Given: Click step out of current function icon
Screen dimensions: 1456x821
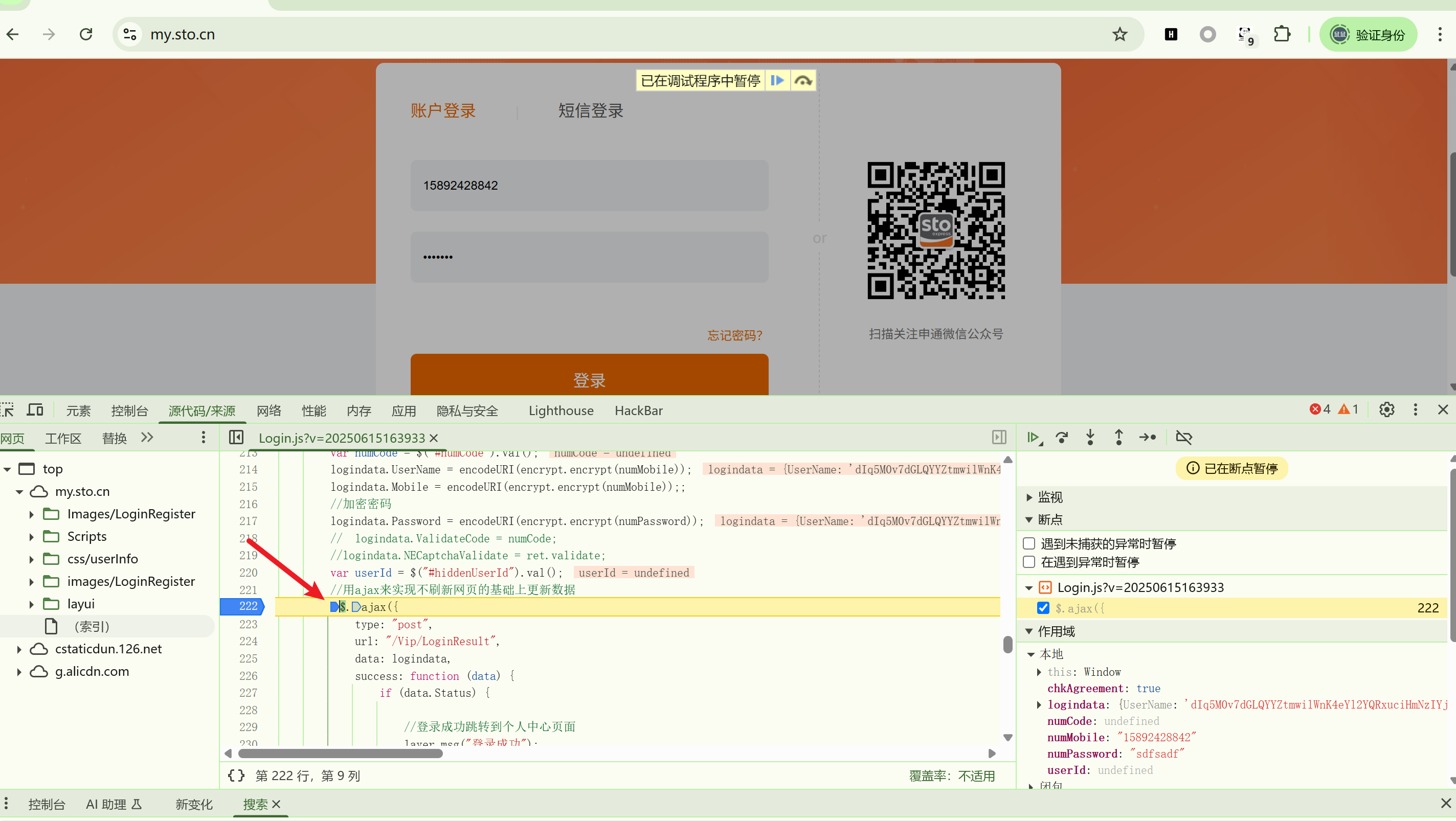Looking at the screenshot, I should pyautogui.click(x=1118, y=438).
